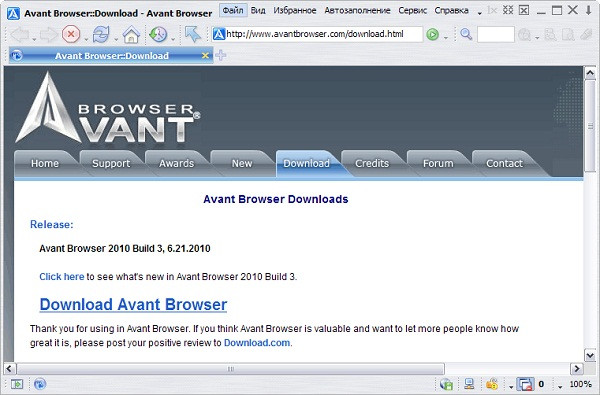Toggle the sidebar panel icon at bottom left
This screenshot has width=600, height=395.
point(17,384)
